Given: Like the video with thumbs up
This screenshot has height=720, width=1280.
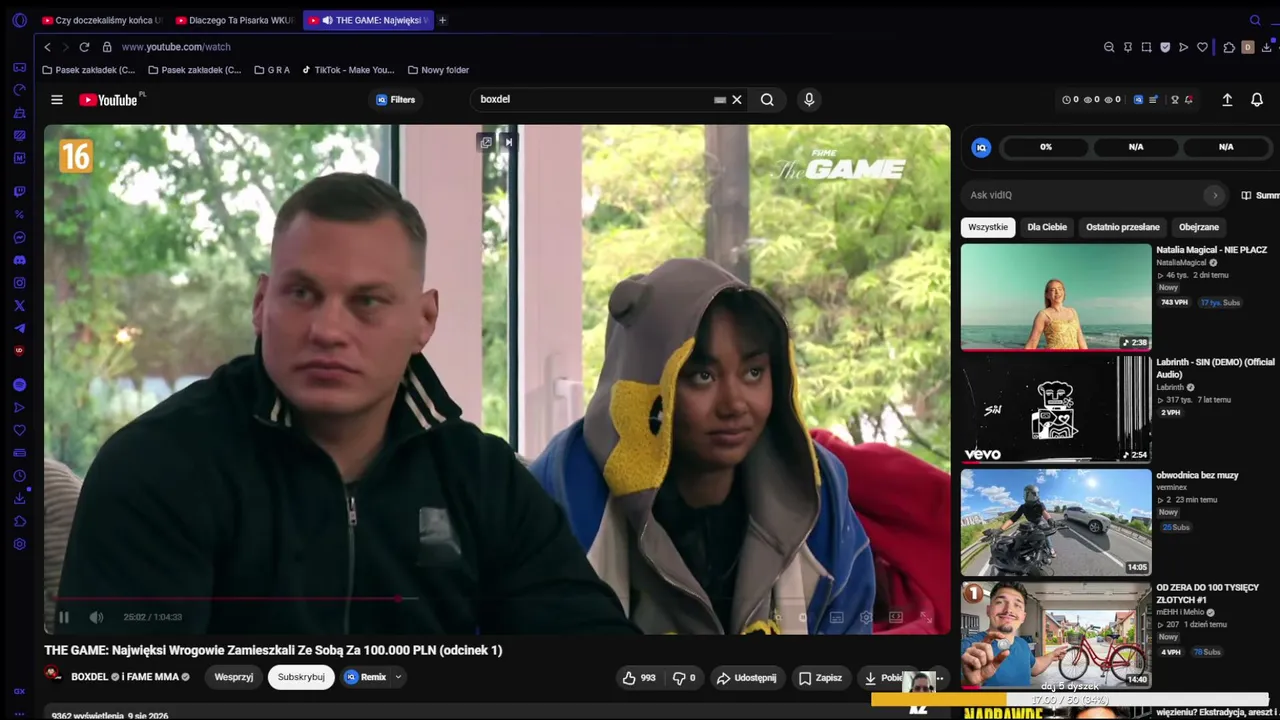Looking at the screenshot, I should [x=639, y=678].
